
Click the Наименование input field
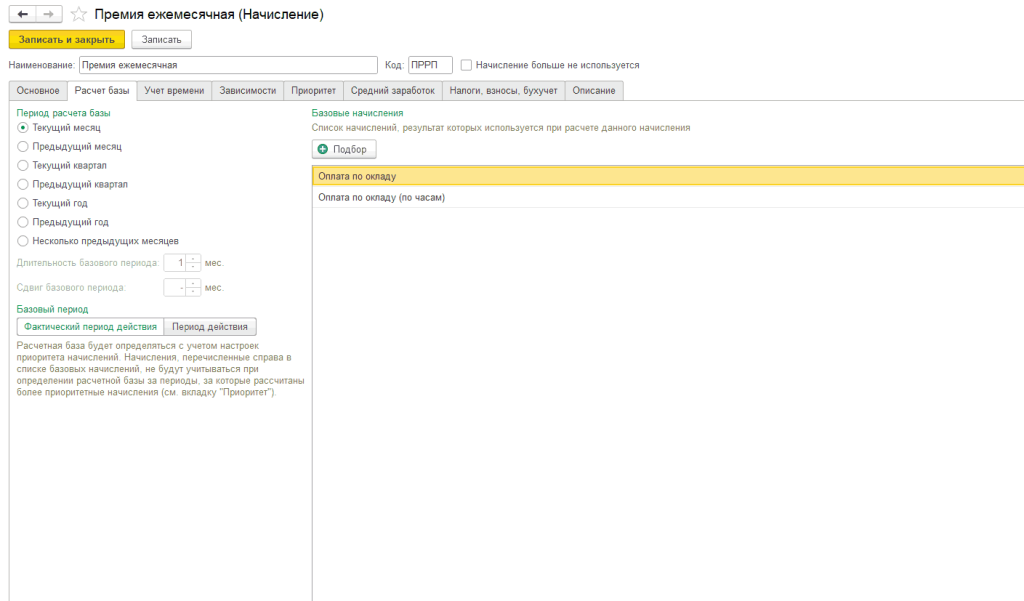click(228, 65)
